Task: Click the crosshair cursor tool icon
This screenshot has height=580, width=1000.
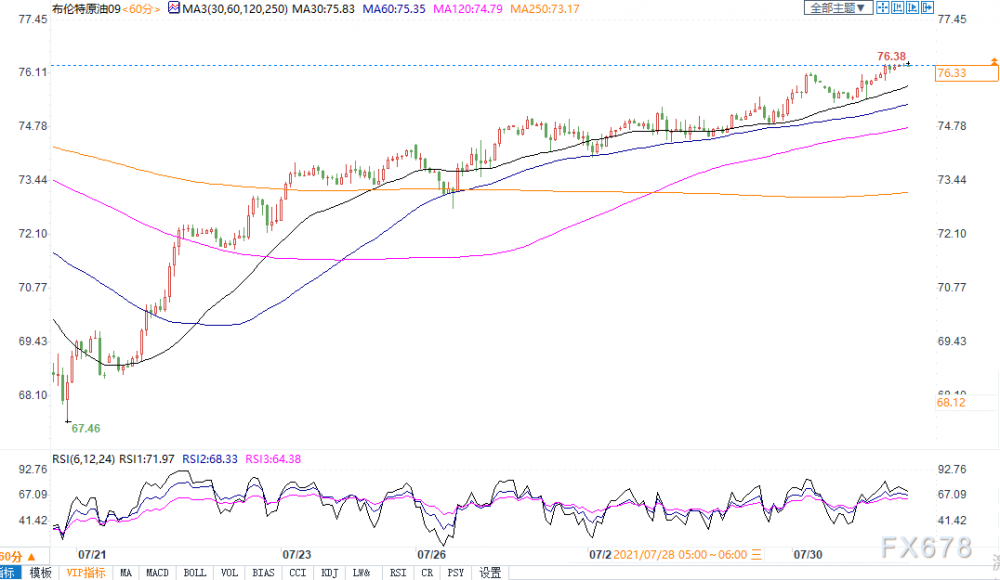Action: click(883, 8)
